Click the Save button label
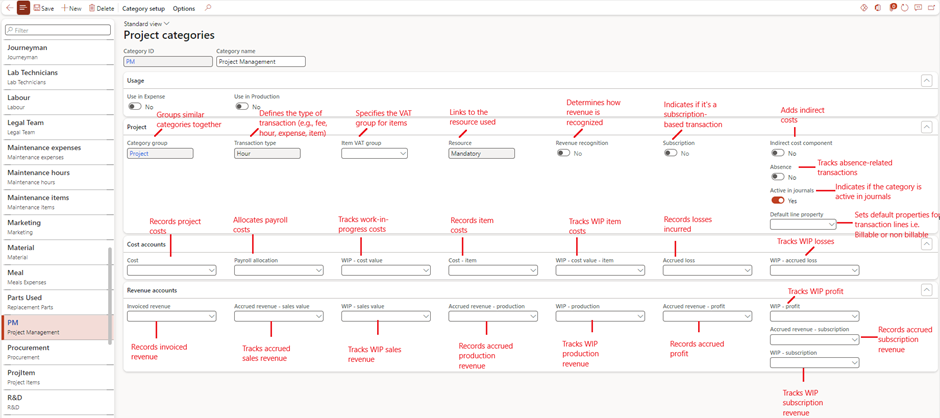 coord(47,9)
